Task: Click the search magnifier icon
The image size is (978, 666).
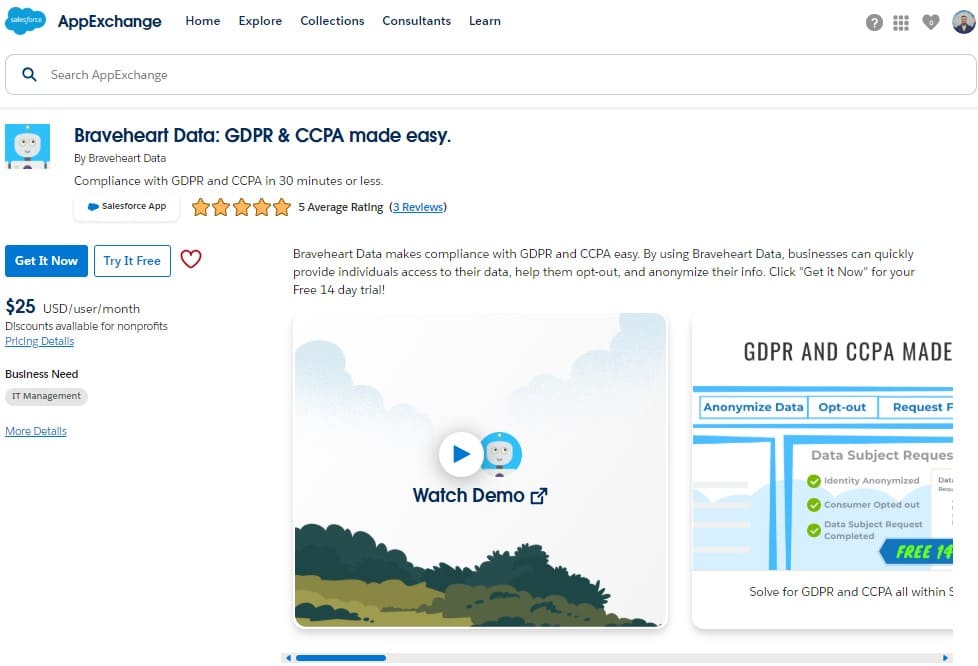Action: (x=29, y=75)
